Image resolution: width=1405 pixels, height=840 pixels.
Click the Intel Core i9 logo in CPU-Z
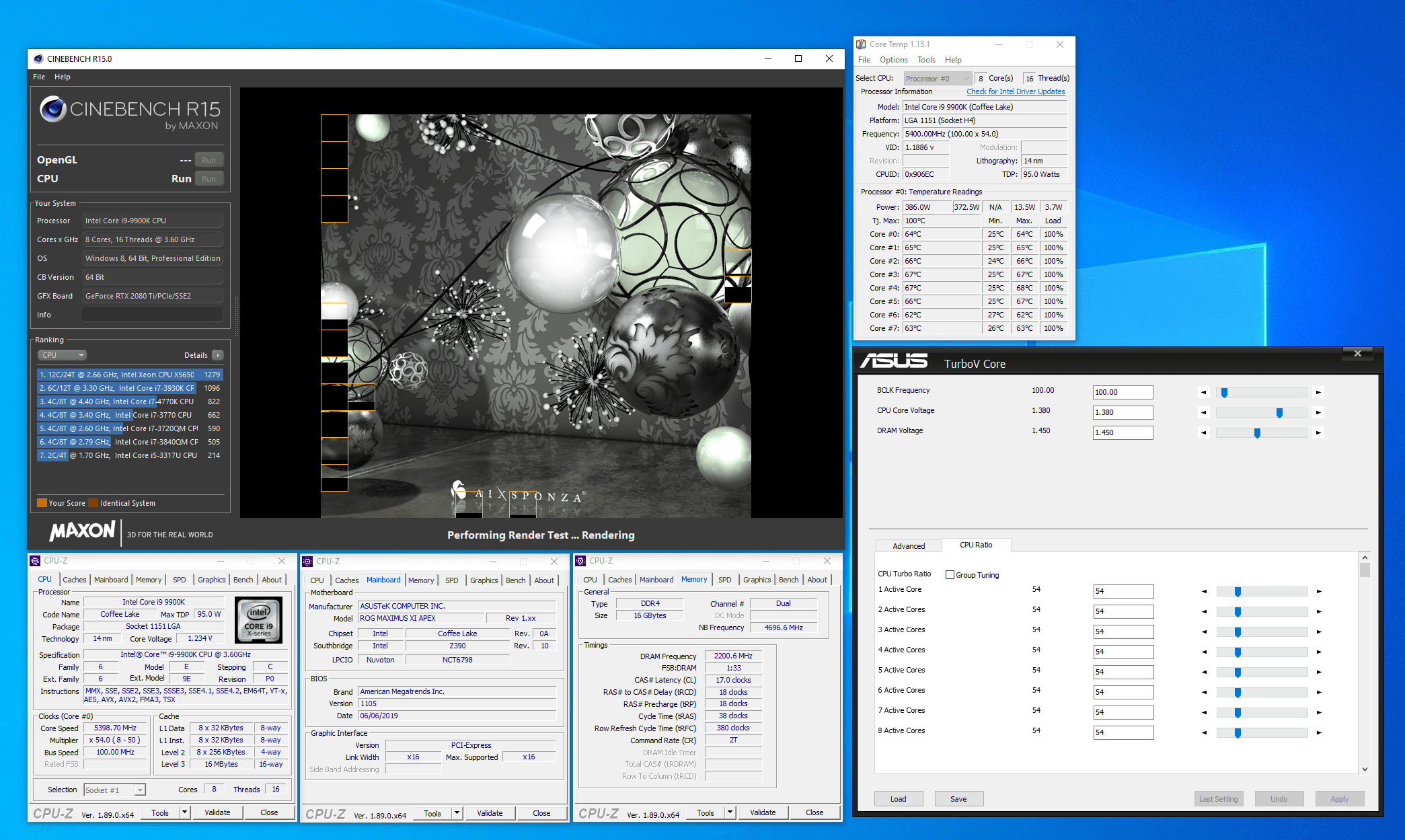pos(259,621)
